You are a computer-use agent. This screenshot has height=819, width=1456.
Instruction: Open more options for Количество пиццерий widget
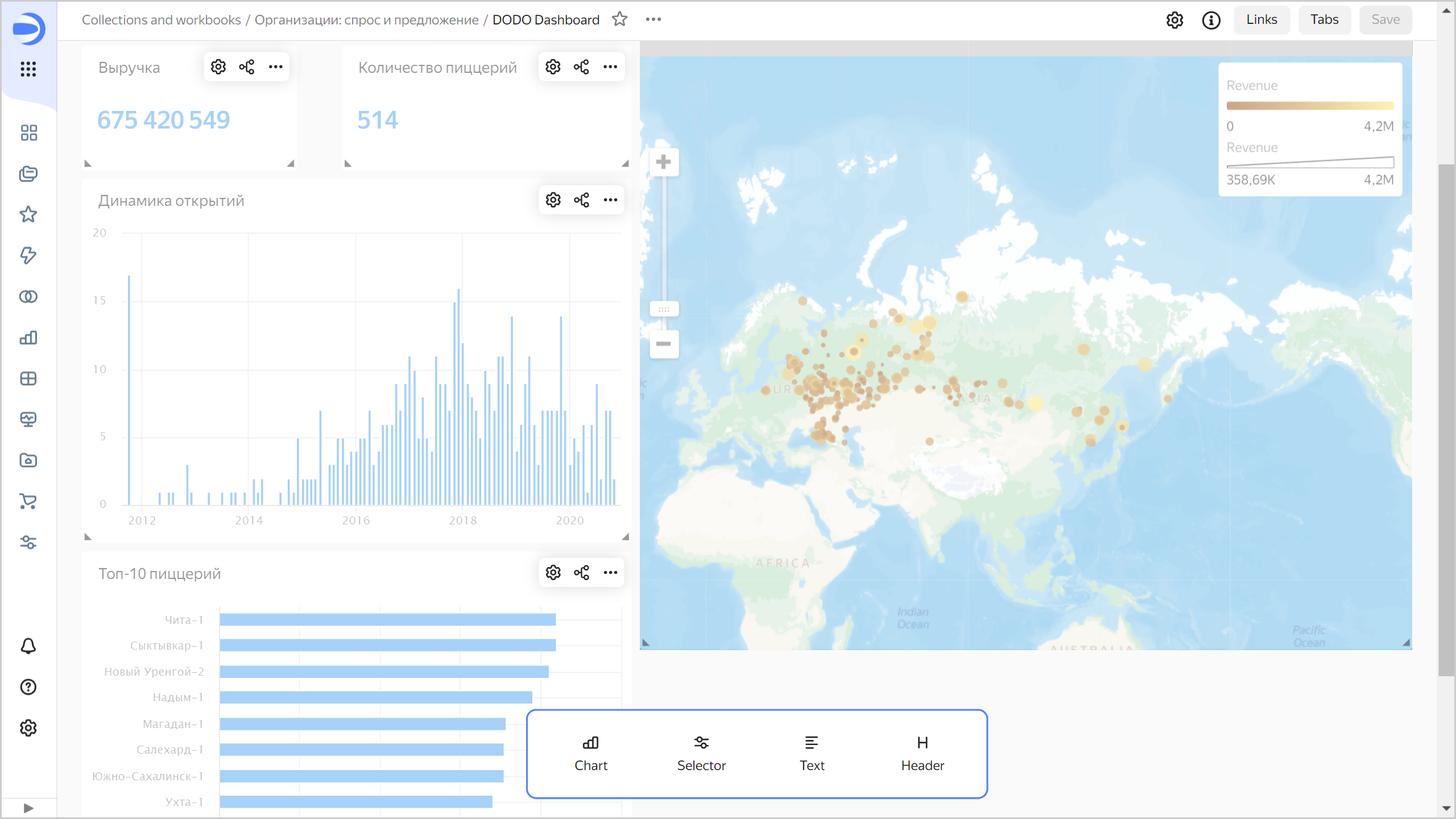(610, 67)
